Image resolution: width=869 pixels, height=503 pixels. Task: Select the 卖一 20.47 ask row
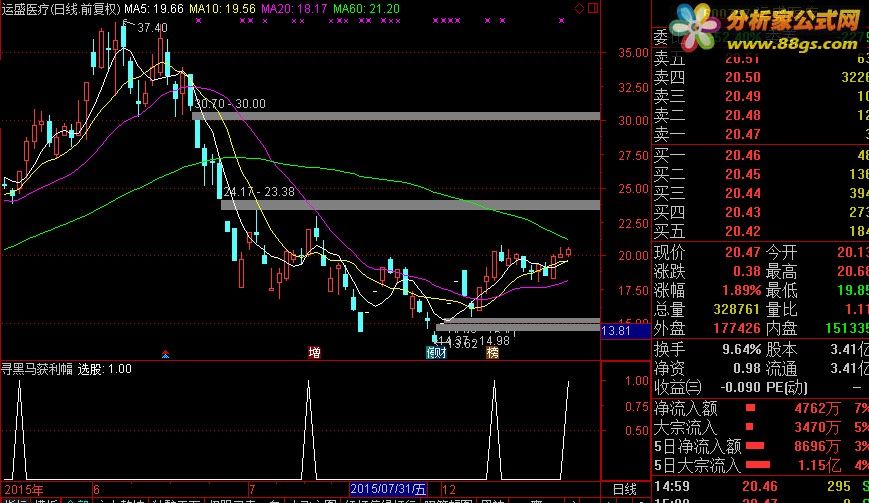pyautogui.click(x=760, y=134)
